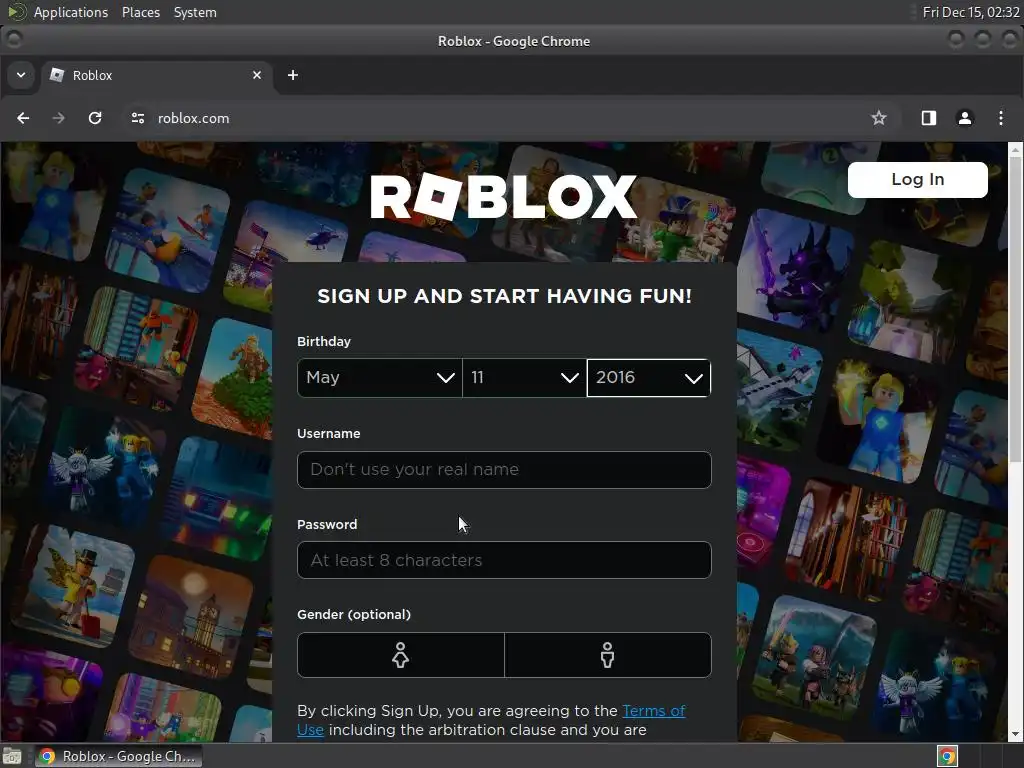Click the scrollbar down arrow

(1016, 735)
